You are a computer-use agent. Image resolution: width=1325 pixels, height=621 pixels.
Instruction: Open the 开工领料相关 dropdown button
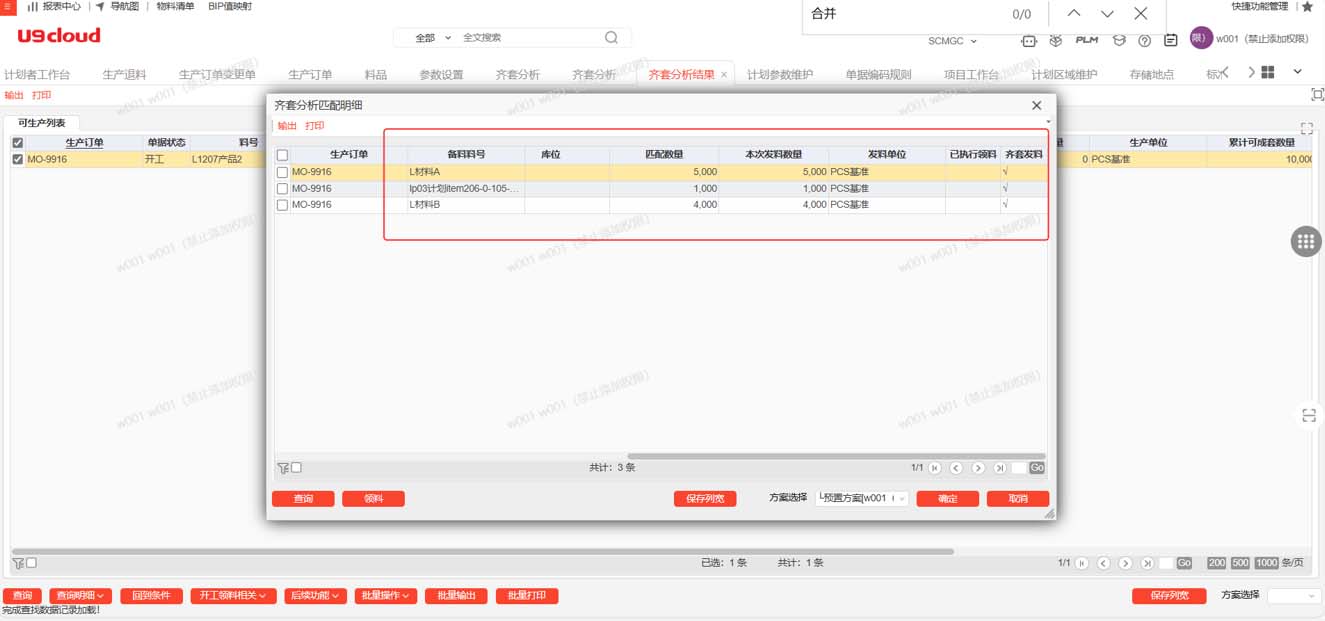click(x=233, y=596)
